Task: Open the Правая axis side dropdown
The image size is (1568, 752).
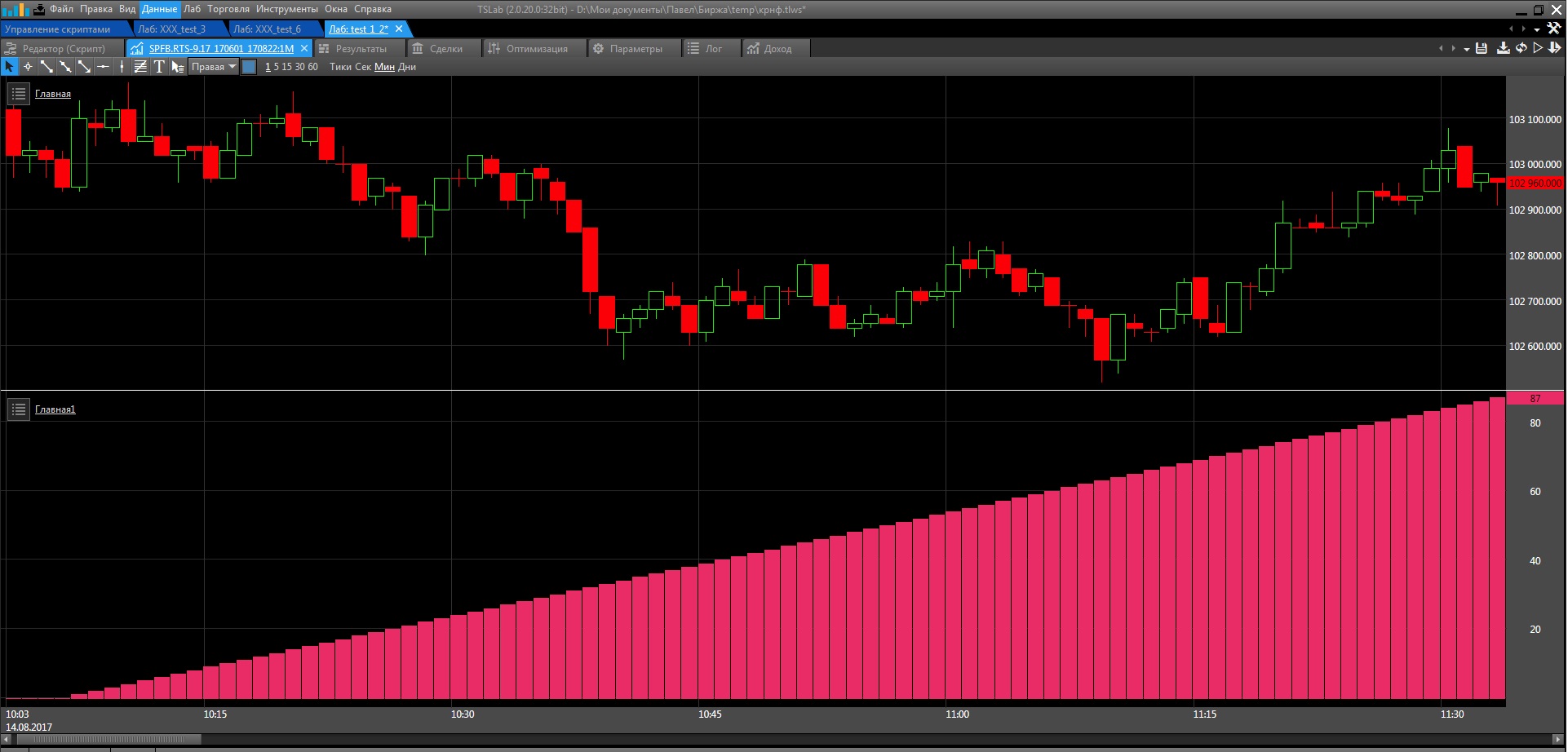Action: (x=214, y=67)
